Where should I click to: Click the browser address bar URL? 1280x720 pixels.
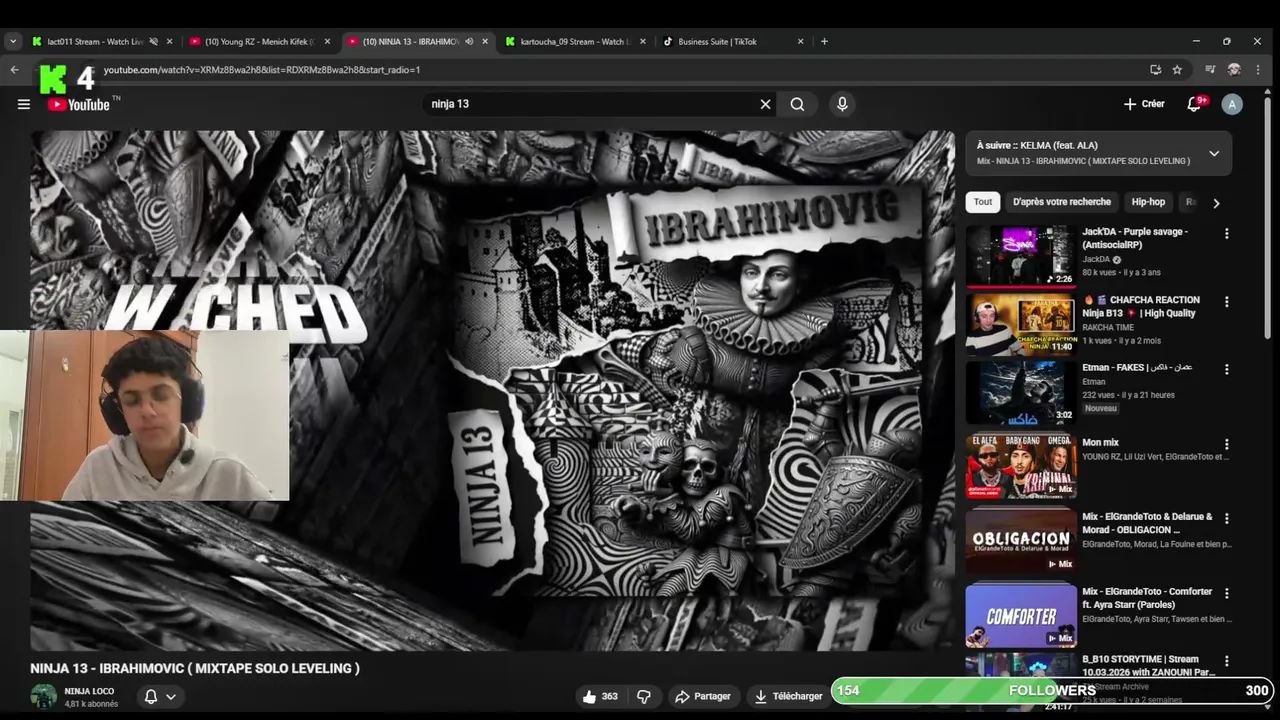tap(262, 70)
